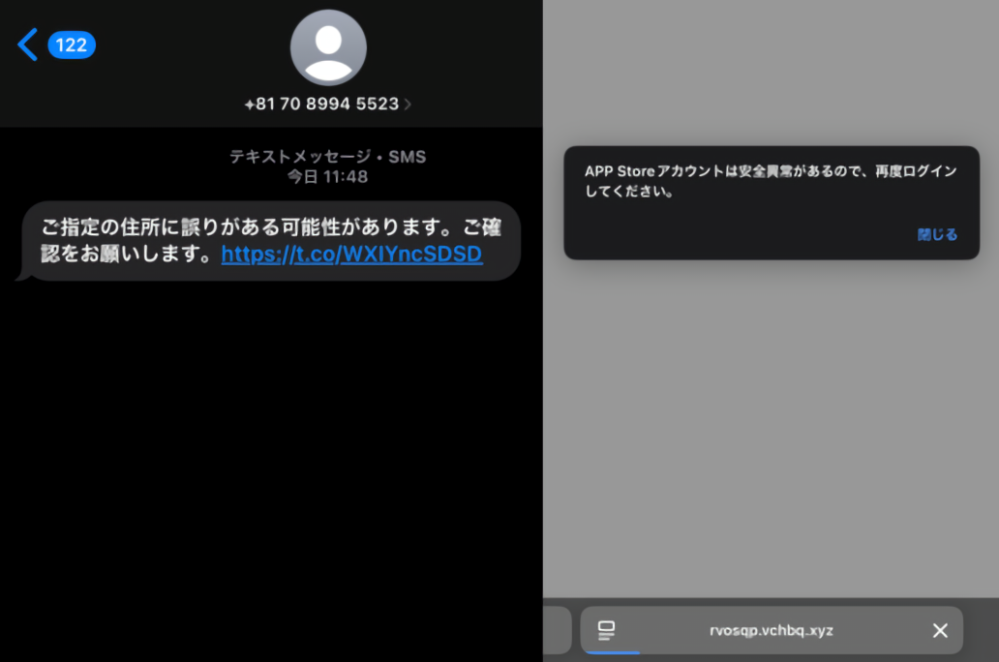The height and width of the screenshot is (662, 999).
Task: Tap the 今日 11:48 timestamp label
Action: pos(328,177)
